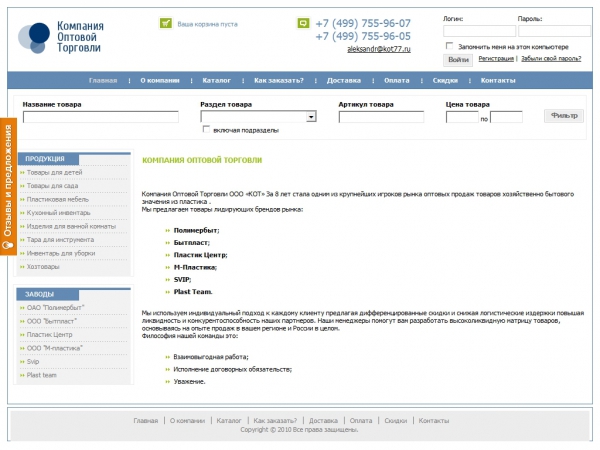This screenshot has height=450, width=600.
Task: Toggle the включая подразделы checkbox
Action: click(x=206, y=129)
